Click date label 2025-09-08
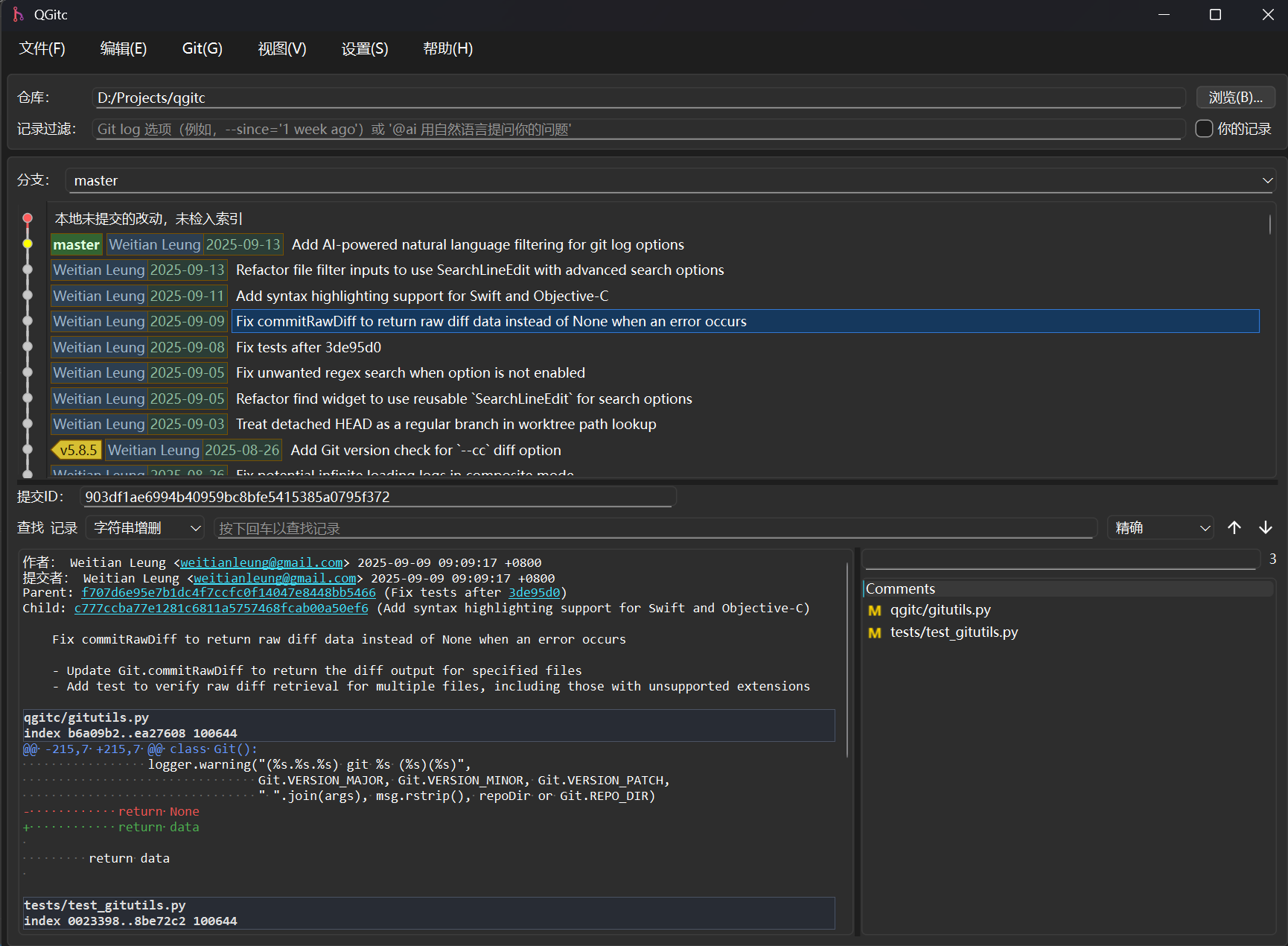This screenshot has height=946, width=1288. click(188, 347)
